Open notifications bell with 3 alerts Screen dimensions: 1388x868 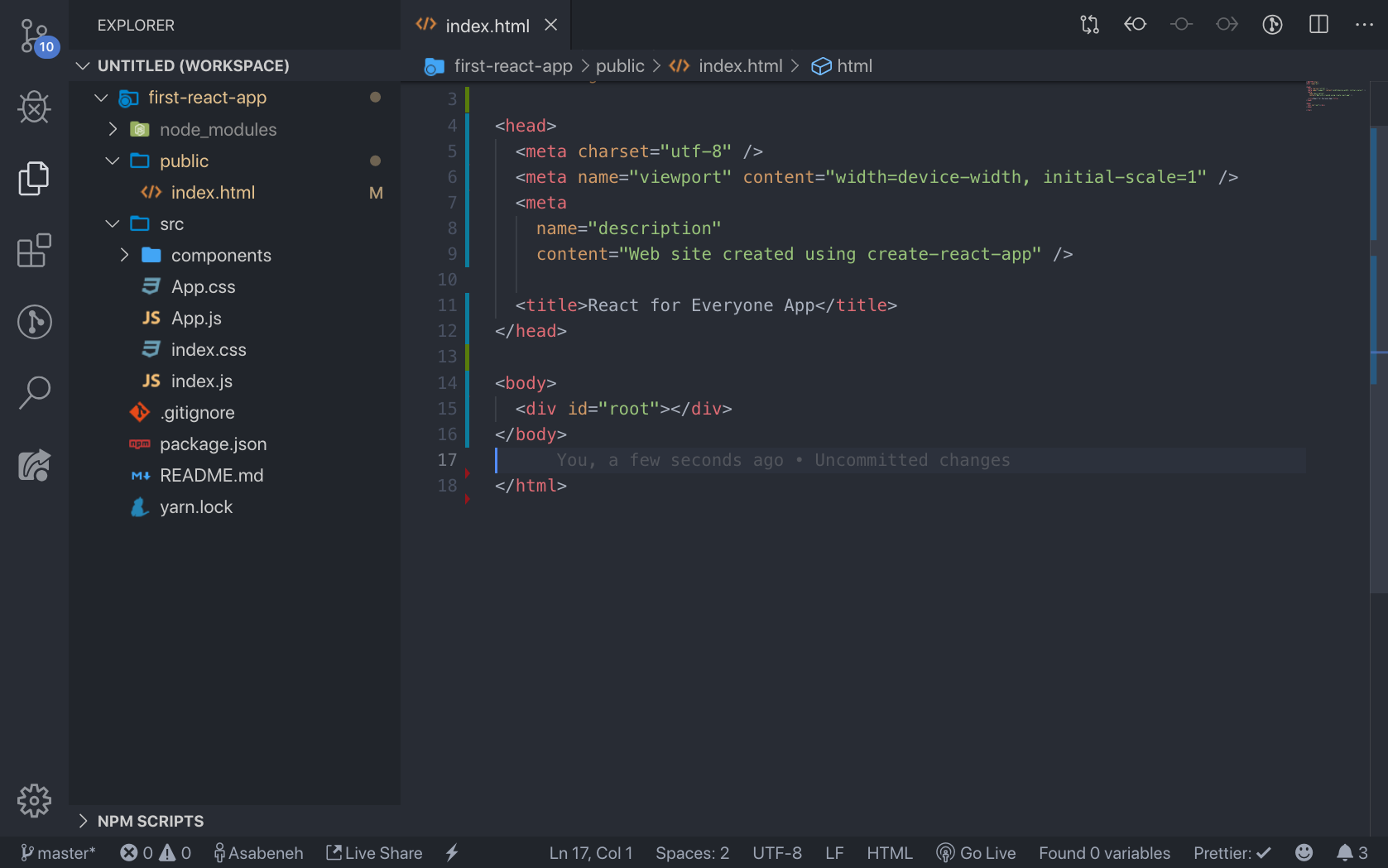pos(1352,853)
